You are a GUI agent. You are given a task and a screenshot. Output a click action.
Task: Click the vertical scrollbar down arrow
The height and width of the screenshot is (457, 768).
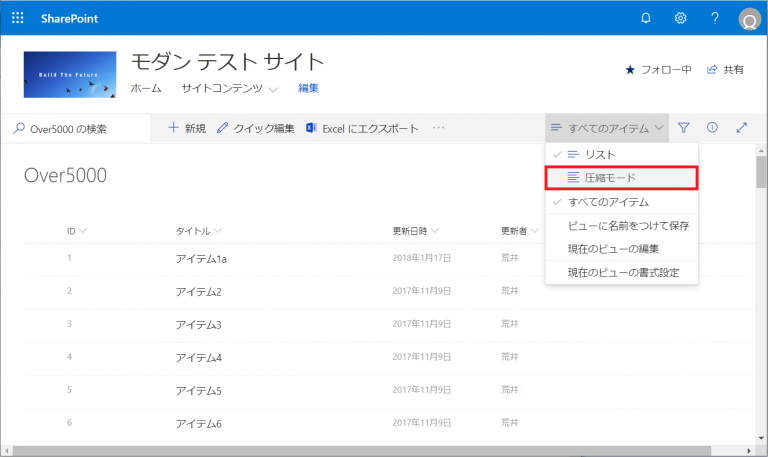click(761, 438)
